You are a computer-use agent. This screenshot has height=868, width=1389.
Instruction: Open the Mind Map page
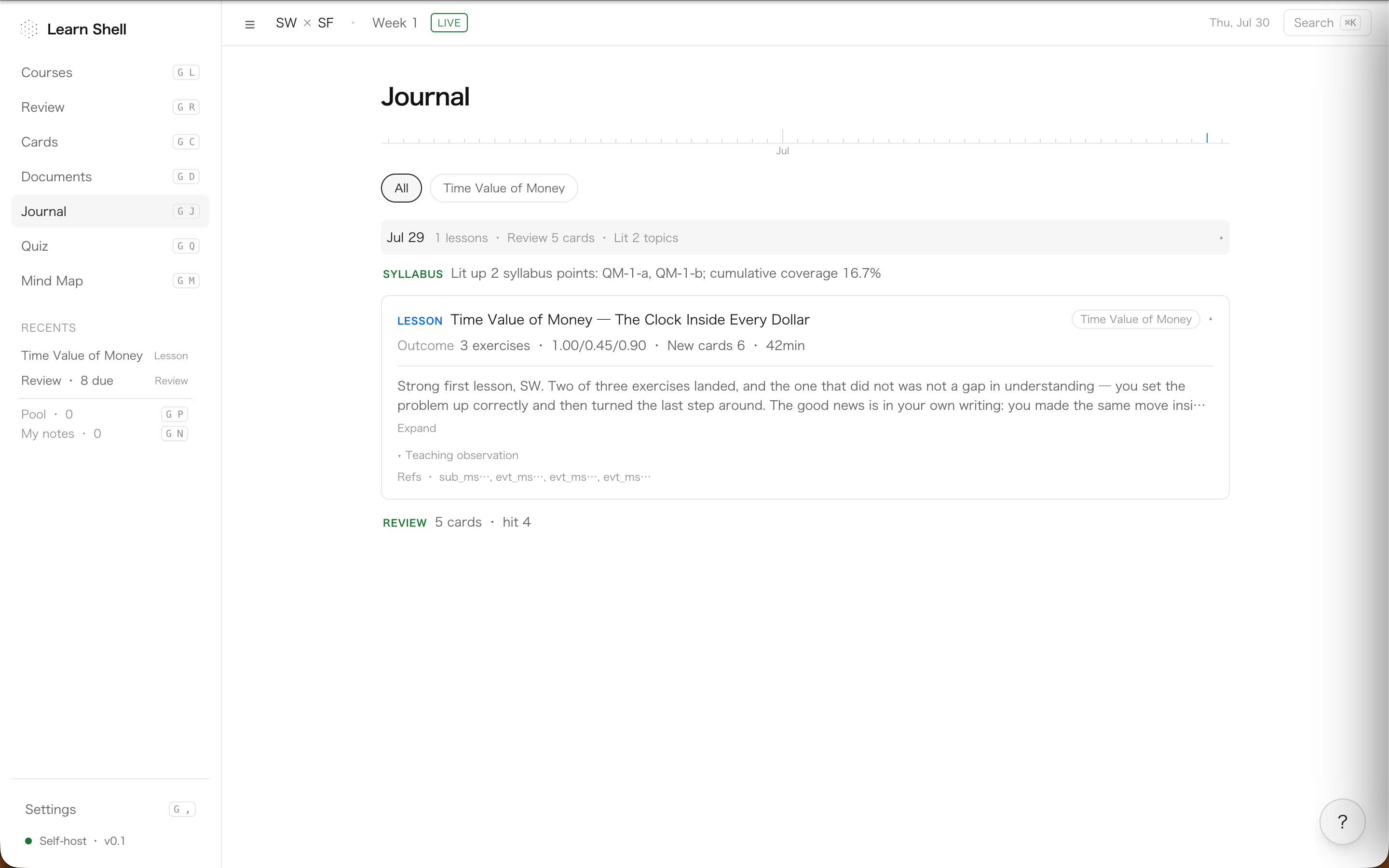[110, 281]
